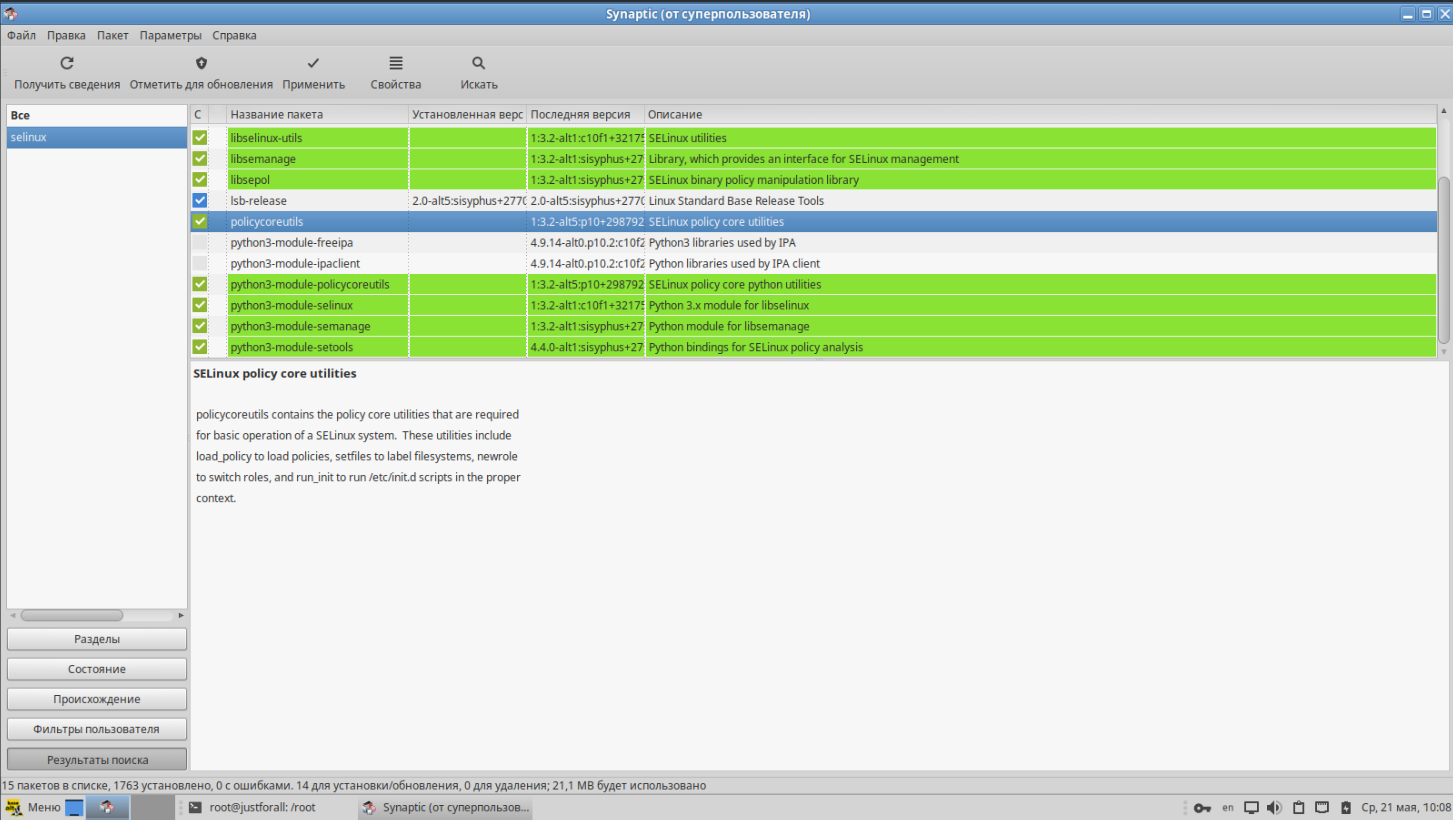The height and width of the screenshot is (820, 1453).
Task: Click Python3 libraries used by IPA description
Action: [722, 243]
